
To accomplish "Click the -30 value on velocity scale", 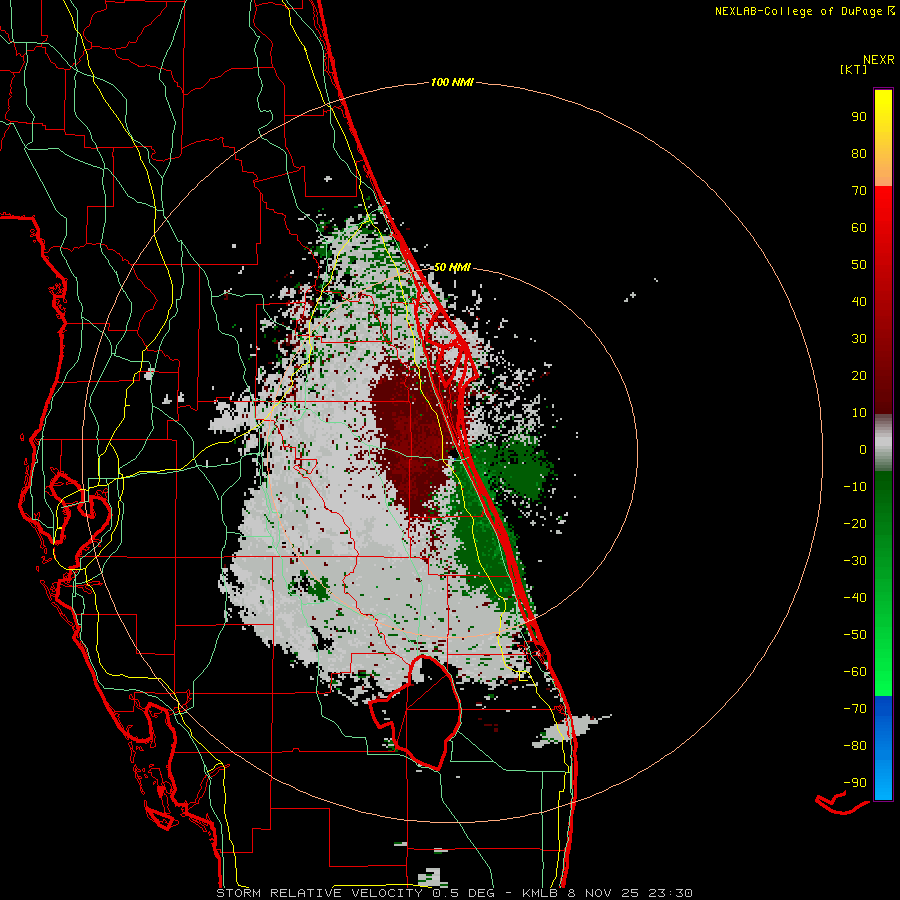I will [x=855, y=561].
